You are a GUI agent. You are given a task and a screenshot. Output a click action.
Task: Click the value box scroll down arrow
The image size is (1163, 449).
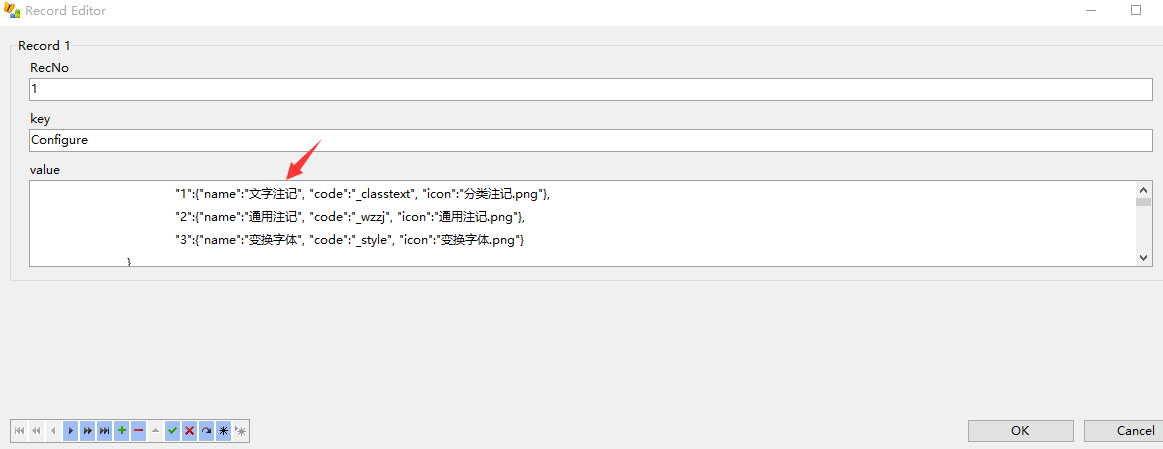(1144, 257)
